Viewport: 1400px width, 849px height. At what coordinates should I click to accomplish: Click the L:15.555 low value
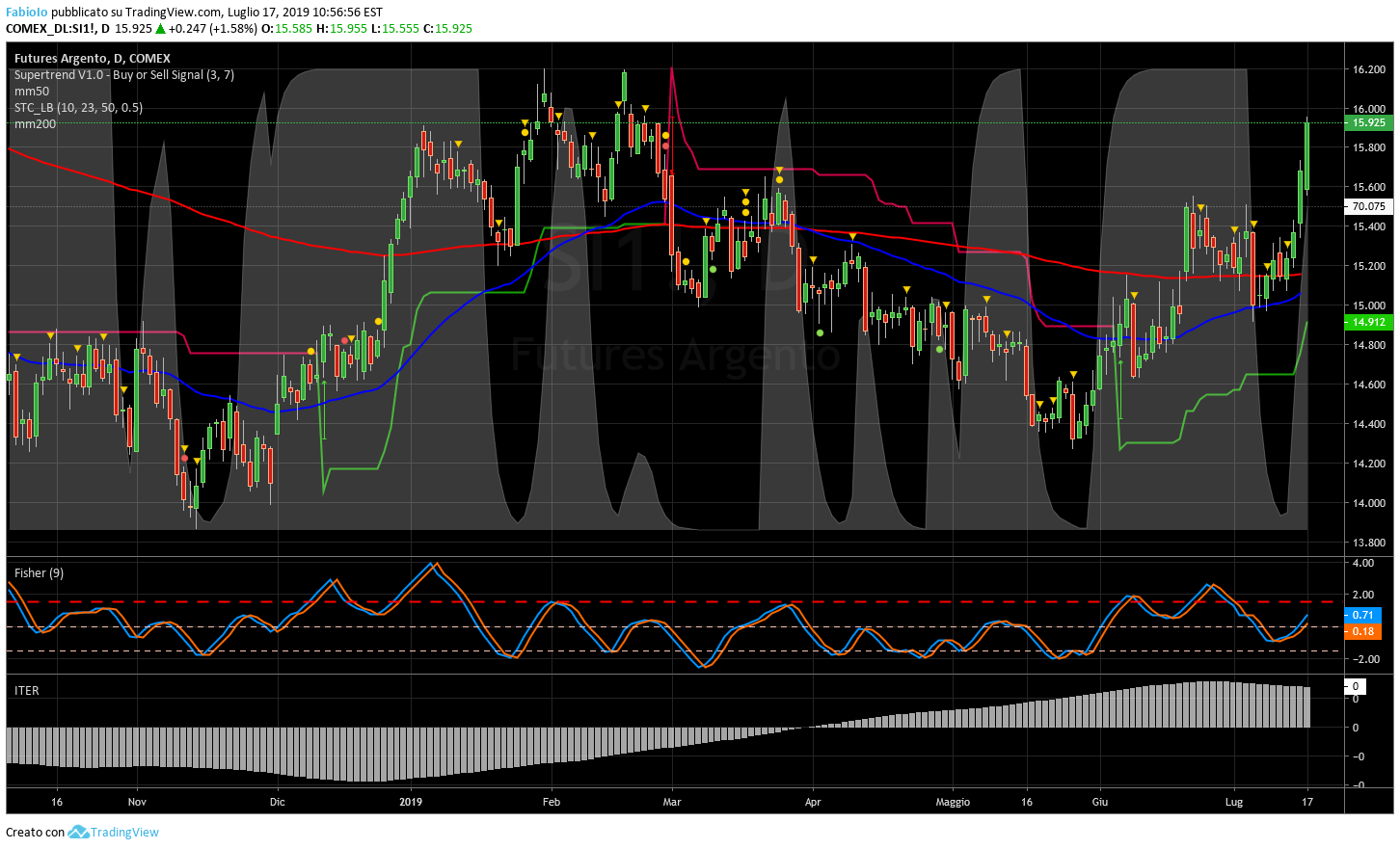394,28
